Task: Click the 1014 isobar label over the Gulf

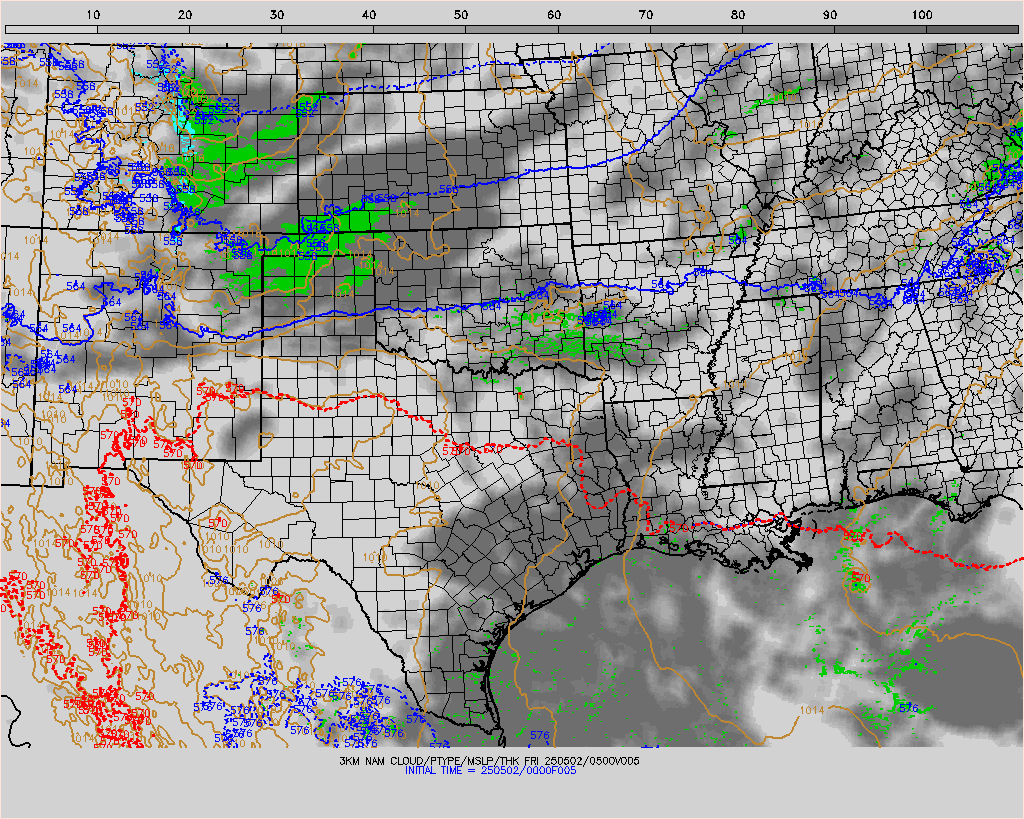Action: (x=812, y=710)
